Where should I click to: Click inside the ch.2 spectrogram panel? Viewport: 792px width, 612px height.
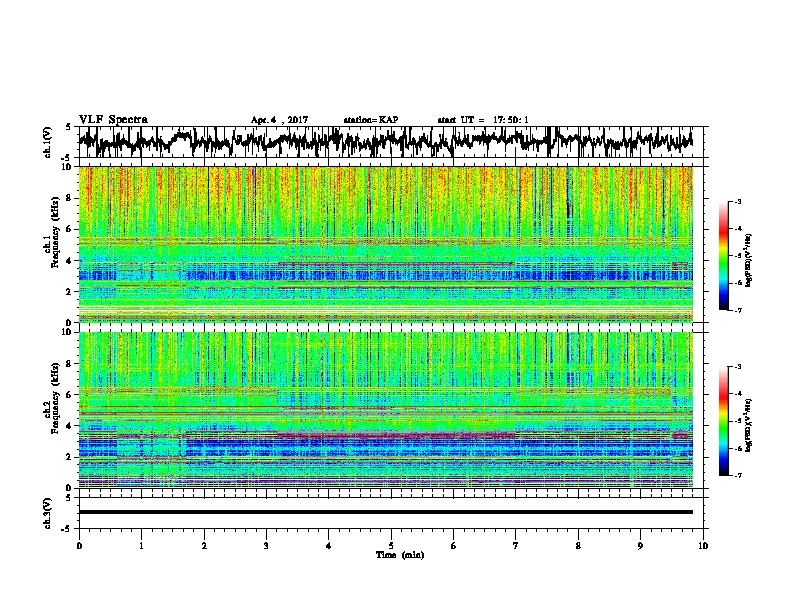[385, 410]
